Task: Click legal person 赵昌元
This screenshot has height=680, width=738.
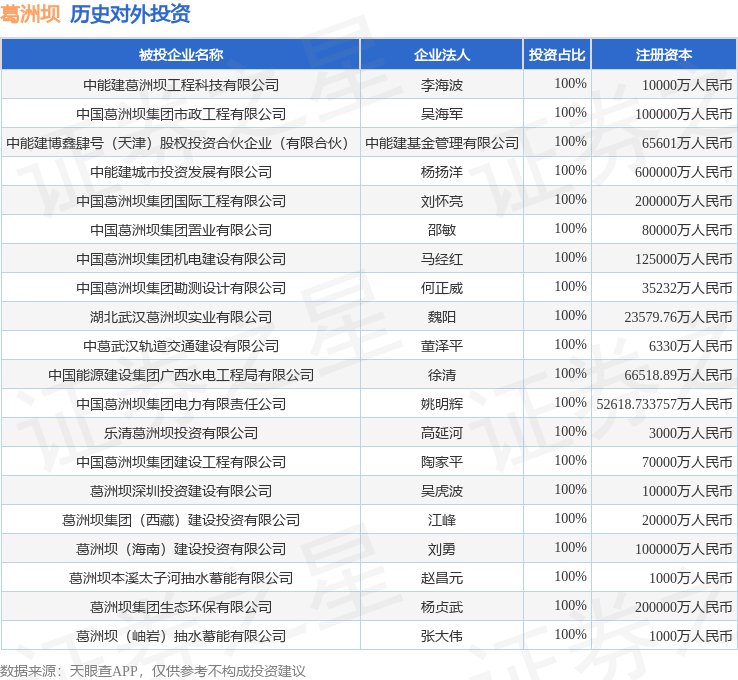Action: point(441,578)
